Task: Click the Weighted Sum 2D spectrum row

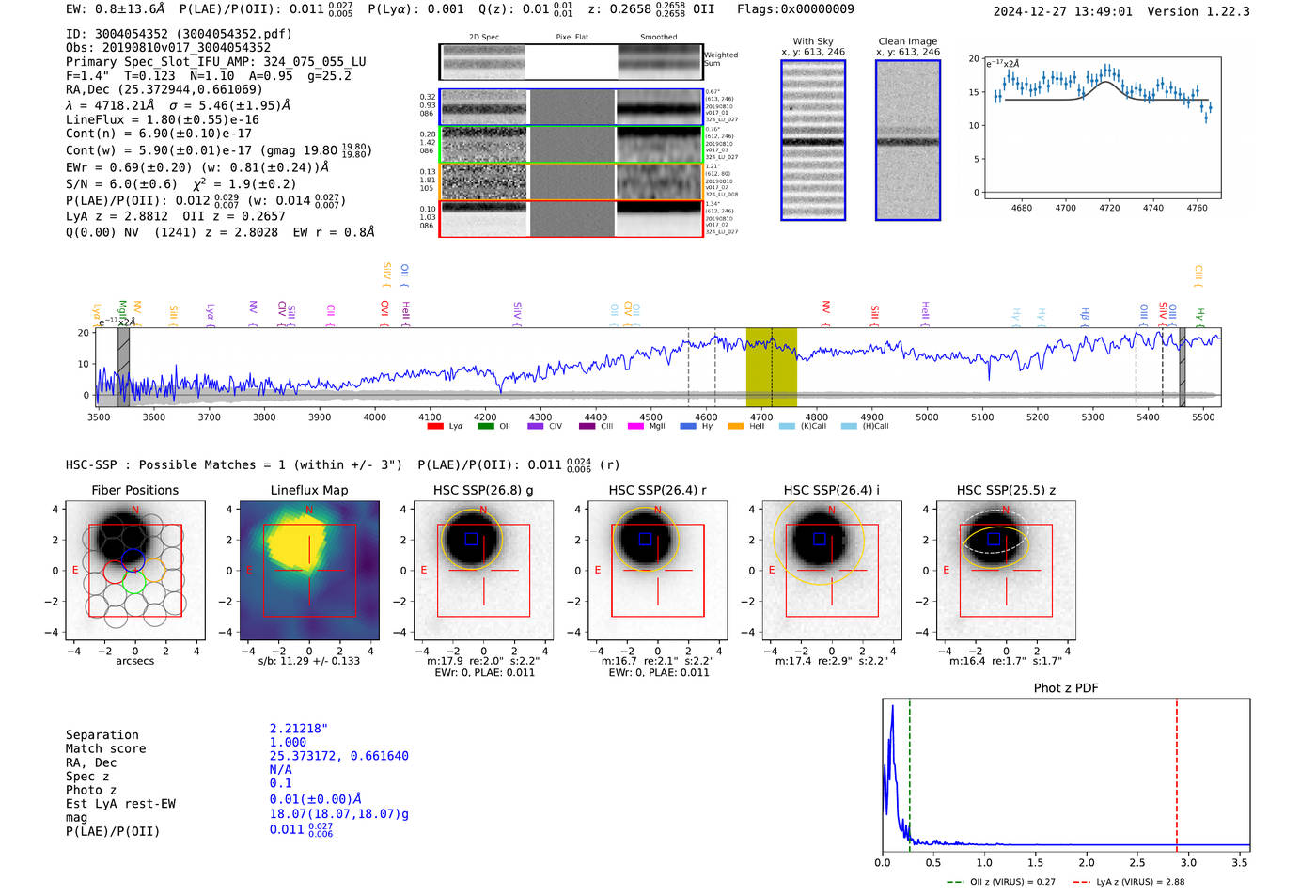Action: pyautogui.click(x=571, y=62)
